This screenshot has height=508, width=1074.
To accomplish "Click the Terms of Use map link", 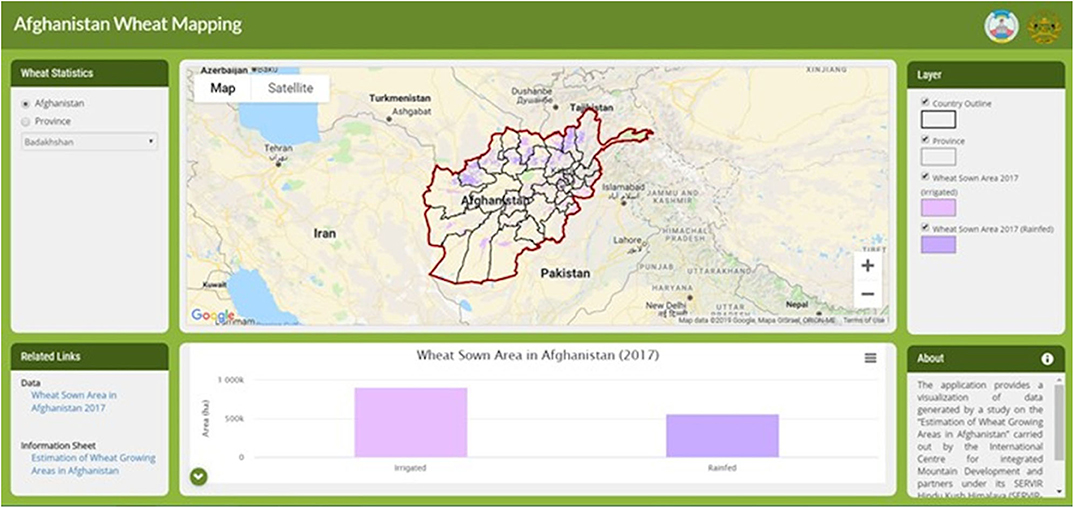I will click(x=864, y=320).
